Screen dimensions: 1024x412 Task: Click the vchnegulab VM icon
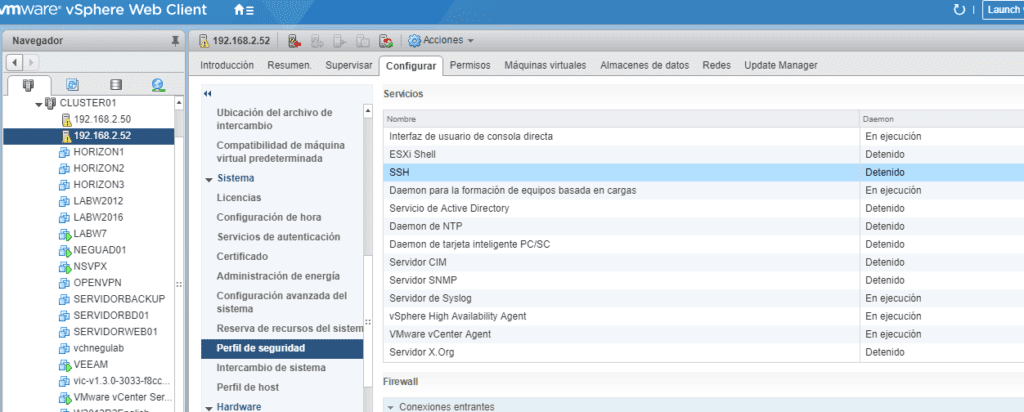[x=65, y=348]
